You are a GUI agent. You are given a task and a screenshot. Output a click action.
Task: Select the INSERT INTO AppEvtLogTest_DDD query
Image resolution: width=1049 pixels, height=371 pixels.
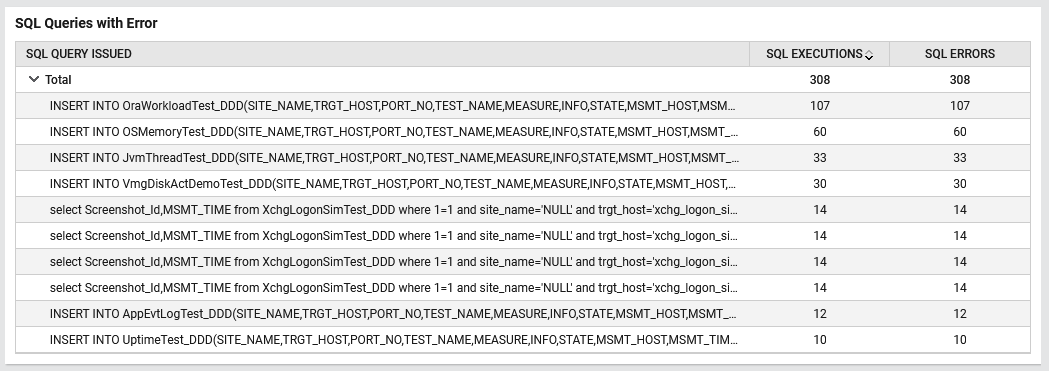393,314
